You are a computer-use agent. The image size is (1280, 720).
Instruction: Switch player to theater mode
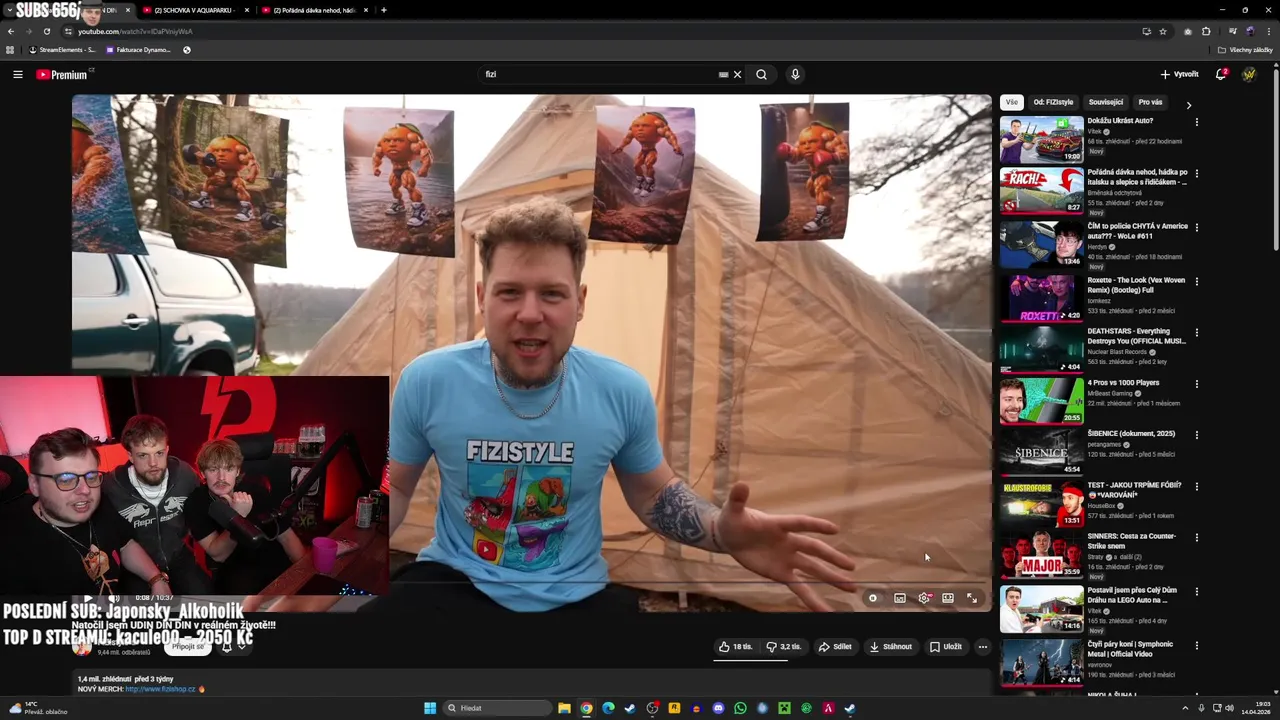click(948, 598)
